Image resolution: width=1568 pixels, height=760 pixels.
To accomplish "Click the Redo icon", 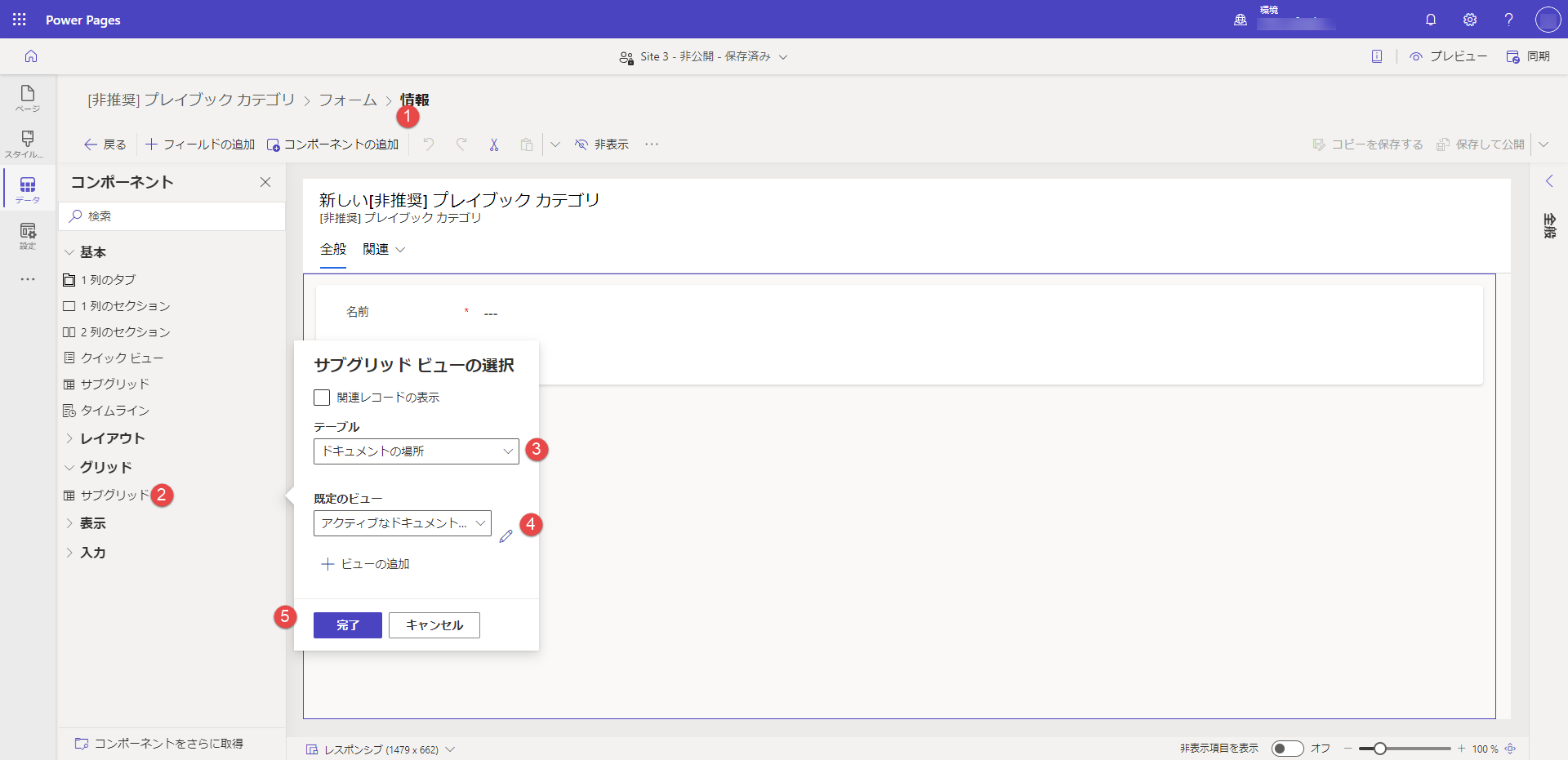I will pyautogui.click(x=461, y=144).
